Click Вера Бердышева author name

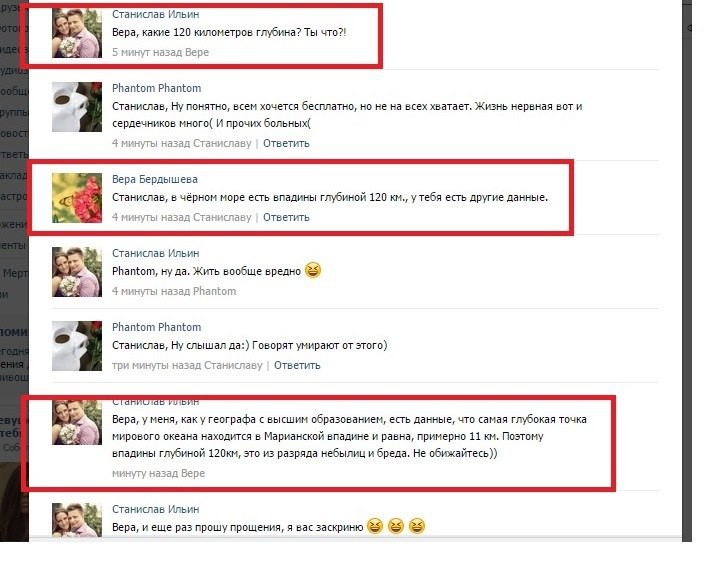(x=155, y=179)
